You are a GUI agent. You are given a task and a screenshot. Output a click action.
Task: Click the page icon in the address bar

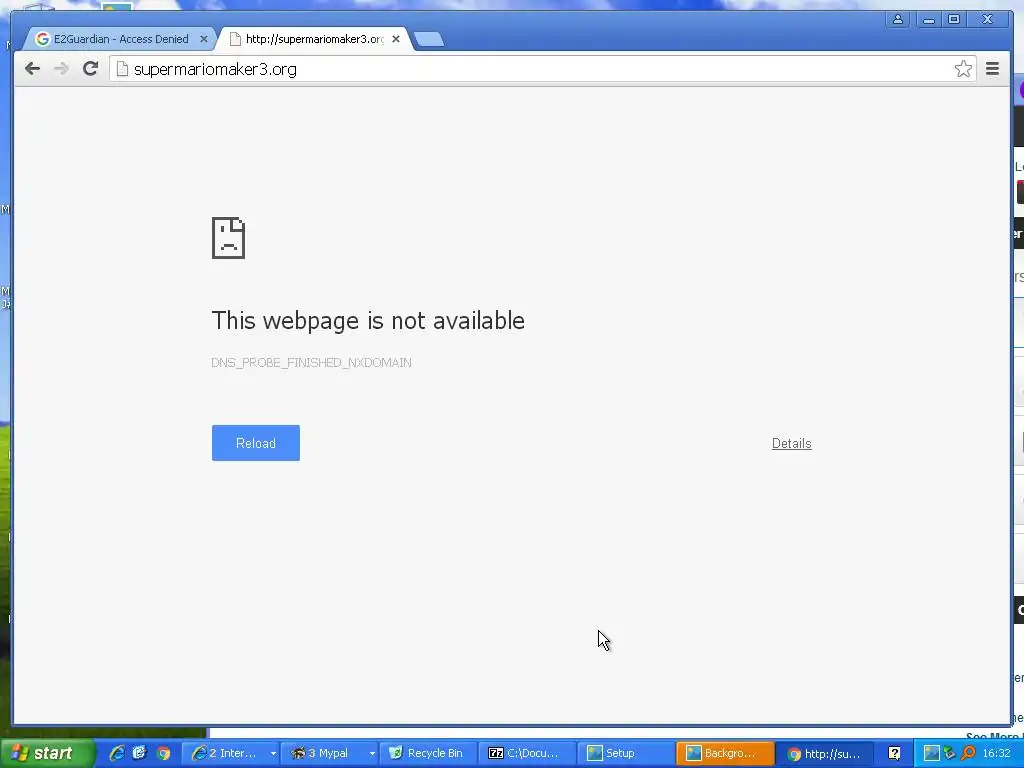click(122, 69)
